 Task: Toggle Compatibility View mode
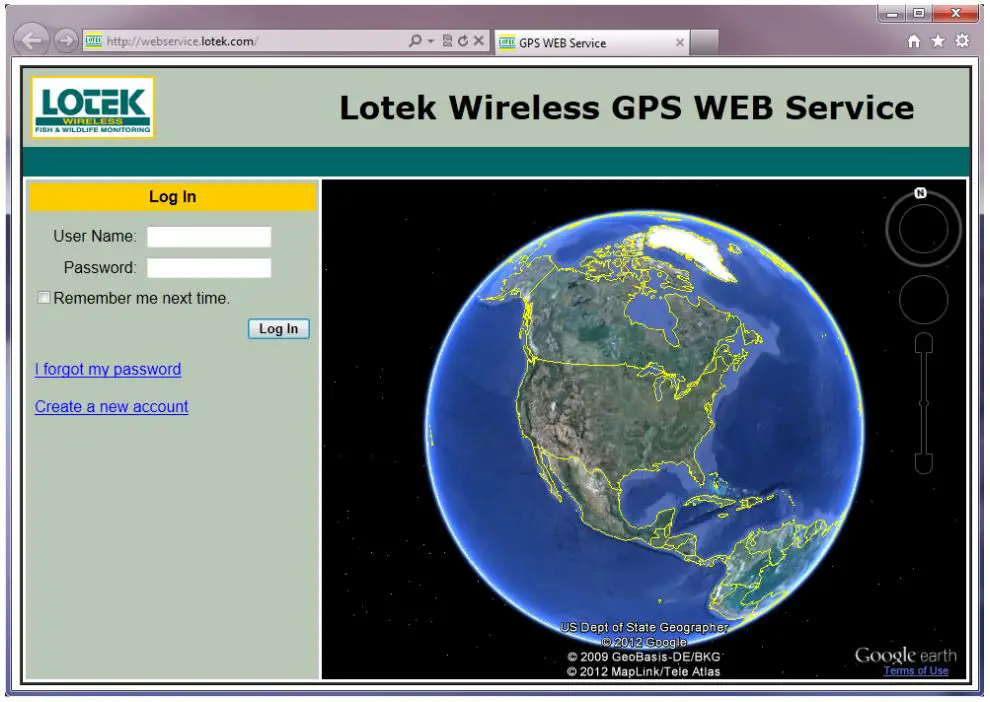tap(448, 41)
